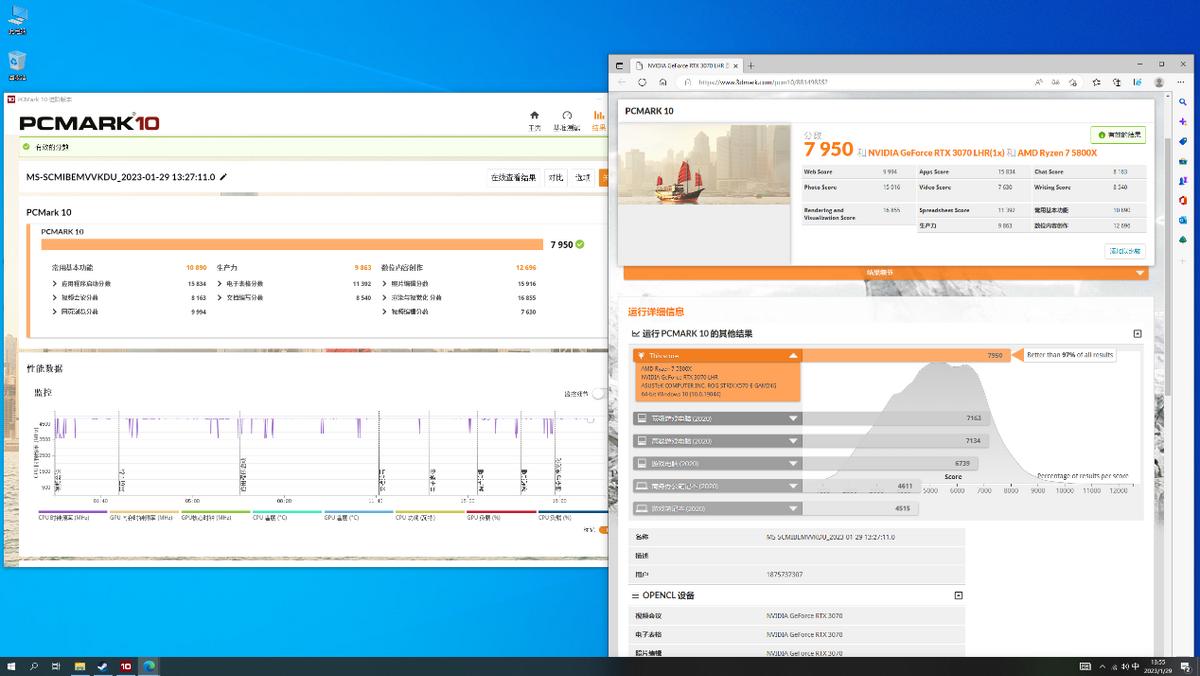Click the junk boat thumbnail on webpage
The height and width of the screenshot is (676, 1200).
(x=705, y=165)
